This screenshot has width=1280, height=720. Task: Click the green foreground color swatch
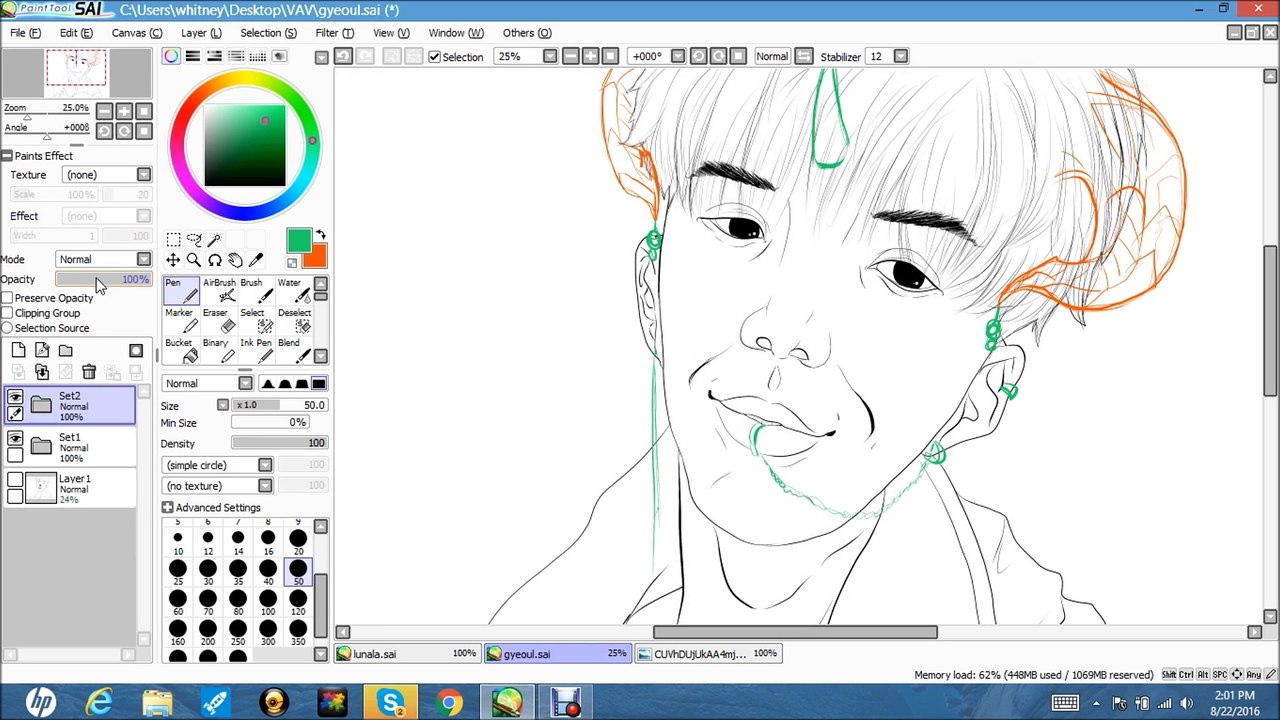pos(299,240)
